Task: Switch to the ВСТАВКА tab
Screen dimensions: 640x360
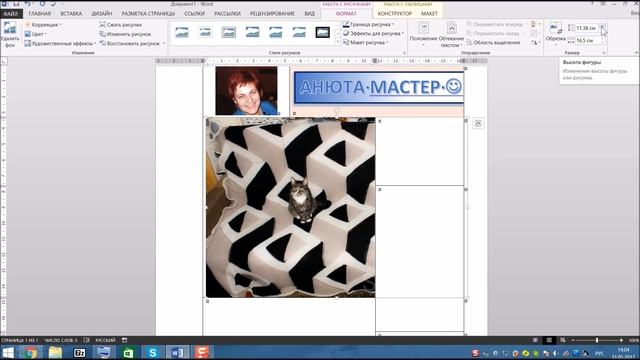Action: 71,14
